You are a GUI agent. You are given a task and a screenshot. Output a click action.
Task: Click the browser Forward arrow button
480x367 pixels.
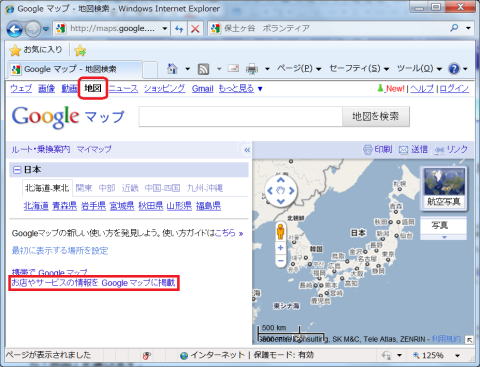33,30
